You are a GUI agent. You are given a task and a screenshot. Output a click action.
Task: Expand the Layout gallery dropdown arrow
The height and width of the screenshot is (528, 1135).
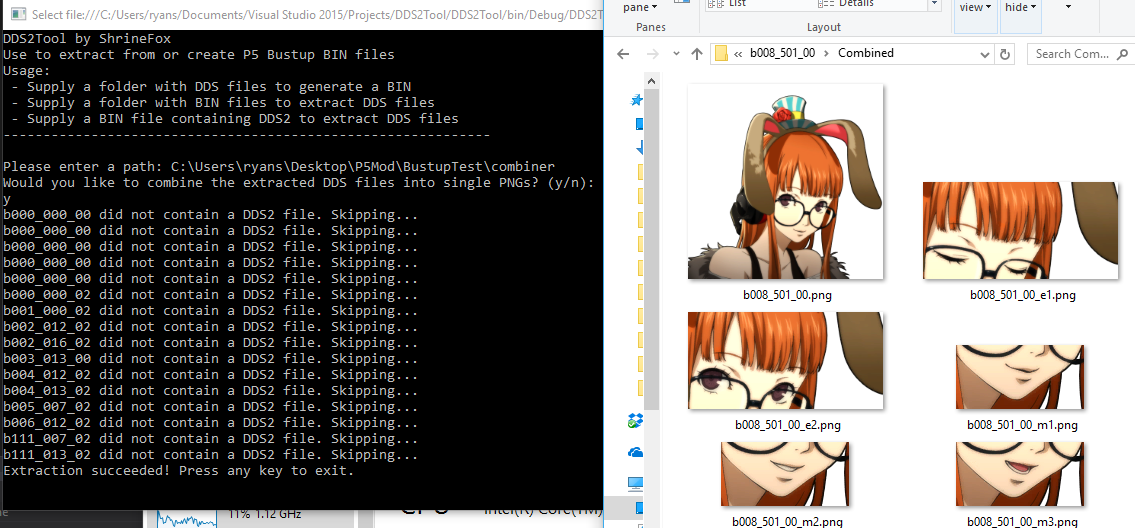coord(934,4)
